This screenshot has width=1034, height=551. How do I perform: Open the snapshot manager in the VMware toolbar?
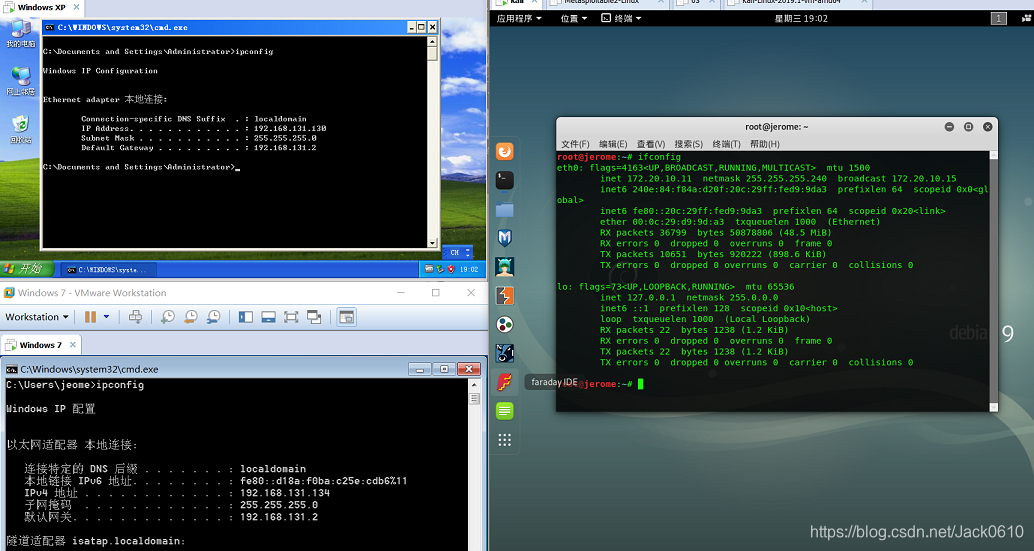click(213, 317)
